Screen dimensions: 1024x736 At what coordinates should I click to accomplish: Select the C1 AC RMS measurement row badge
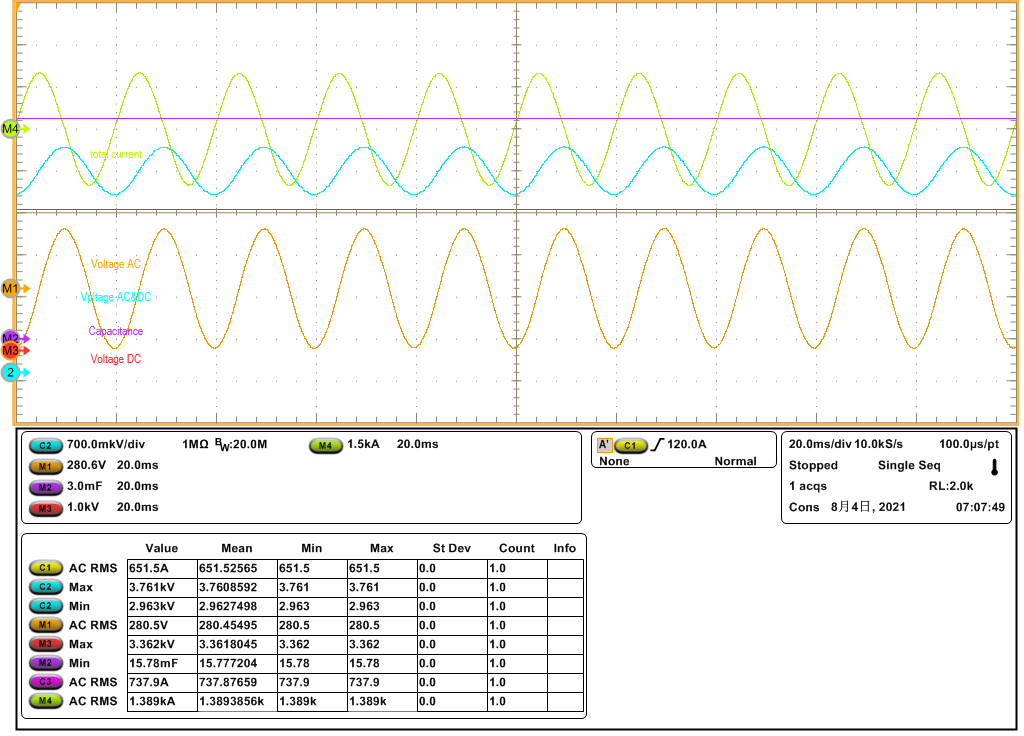click(46, 568)
